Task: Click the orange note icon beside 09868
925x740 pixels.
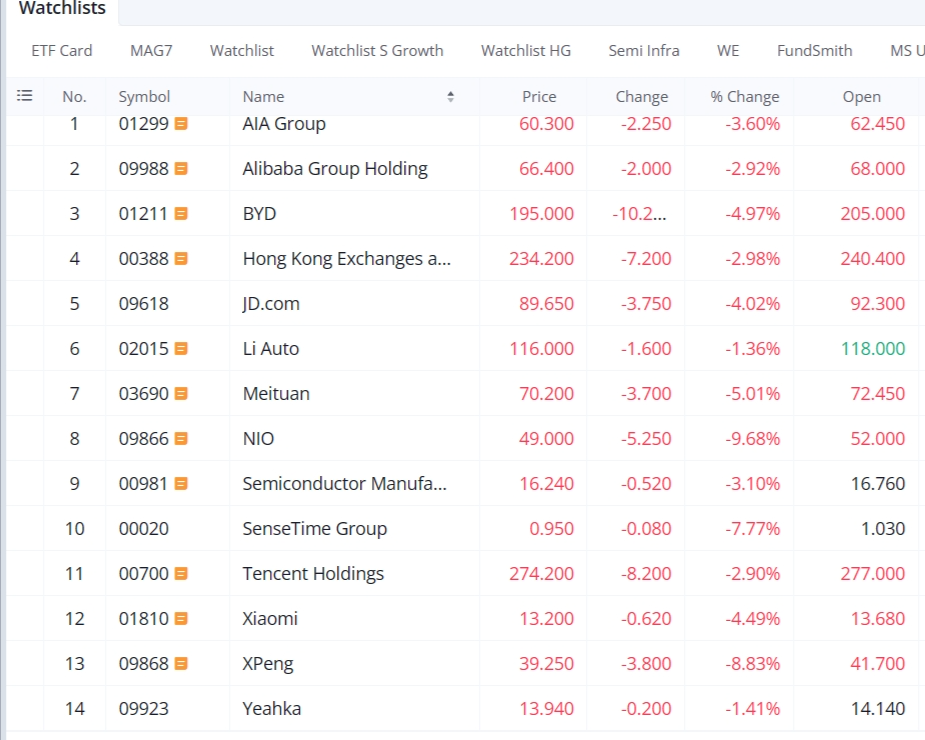Action: (181, 664)
